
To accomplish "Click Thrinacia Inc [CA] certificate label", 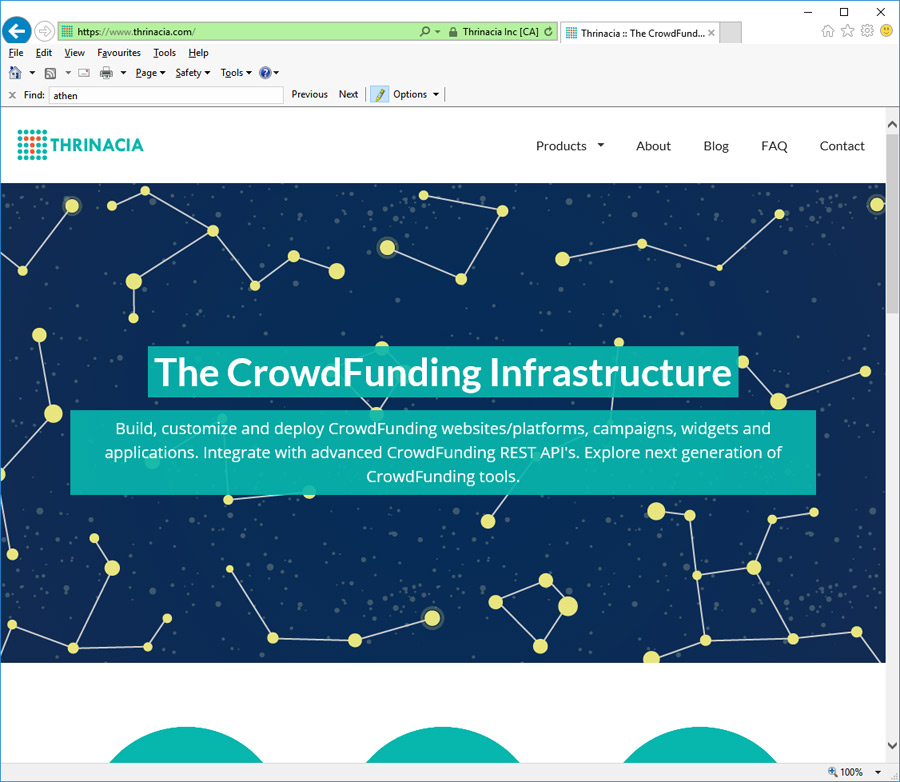I will coord(501,32).
